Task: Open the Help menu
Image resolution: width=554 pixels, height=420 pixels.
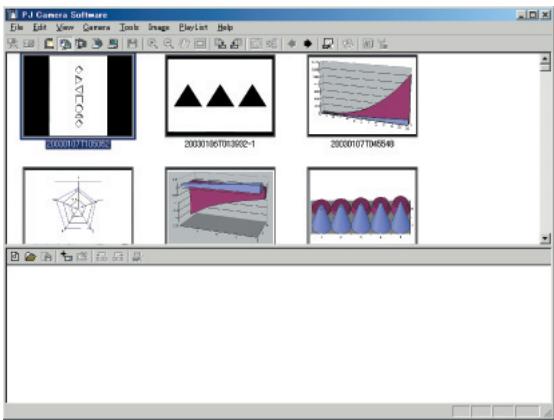Action: point(225,27)
